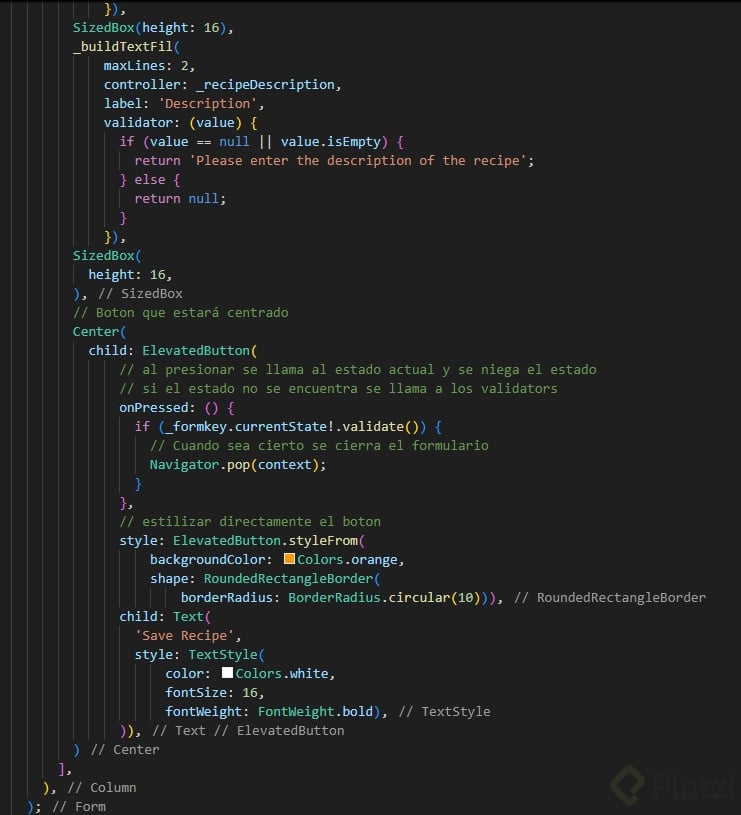Click the '// Text // ElevatedButton' closing comment
Image resolution: width=741 pixels, height=815 pixels.
click(x=248, y=730)
